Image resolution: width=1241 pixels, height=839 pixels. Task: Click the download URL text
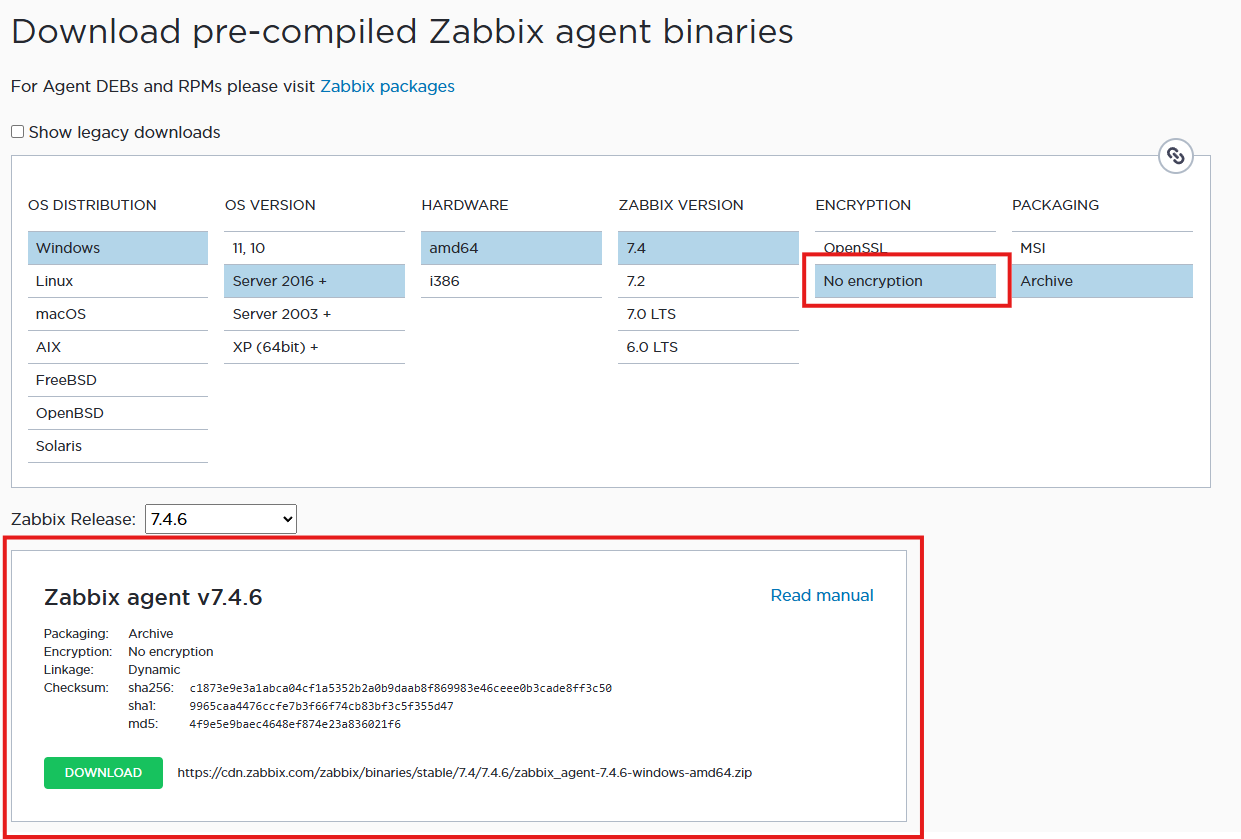pyautogui.click(x=464, y=773)
